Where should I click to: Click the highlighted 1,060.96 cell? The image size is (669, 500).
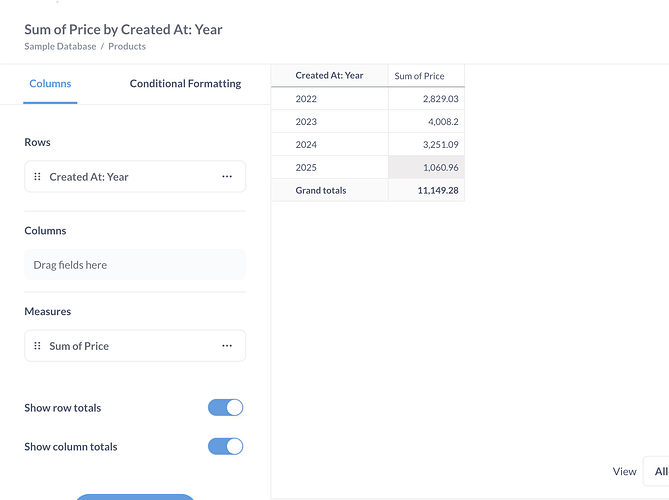point(426,168)
